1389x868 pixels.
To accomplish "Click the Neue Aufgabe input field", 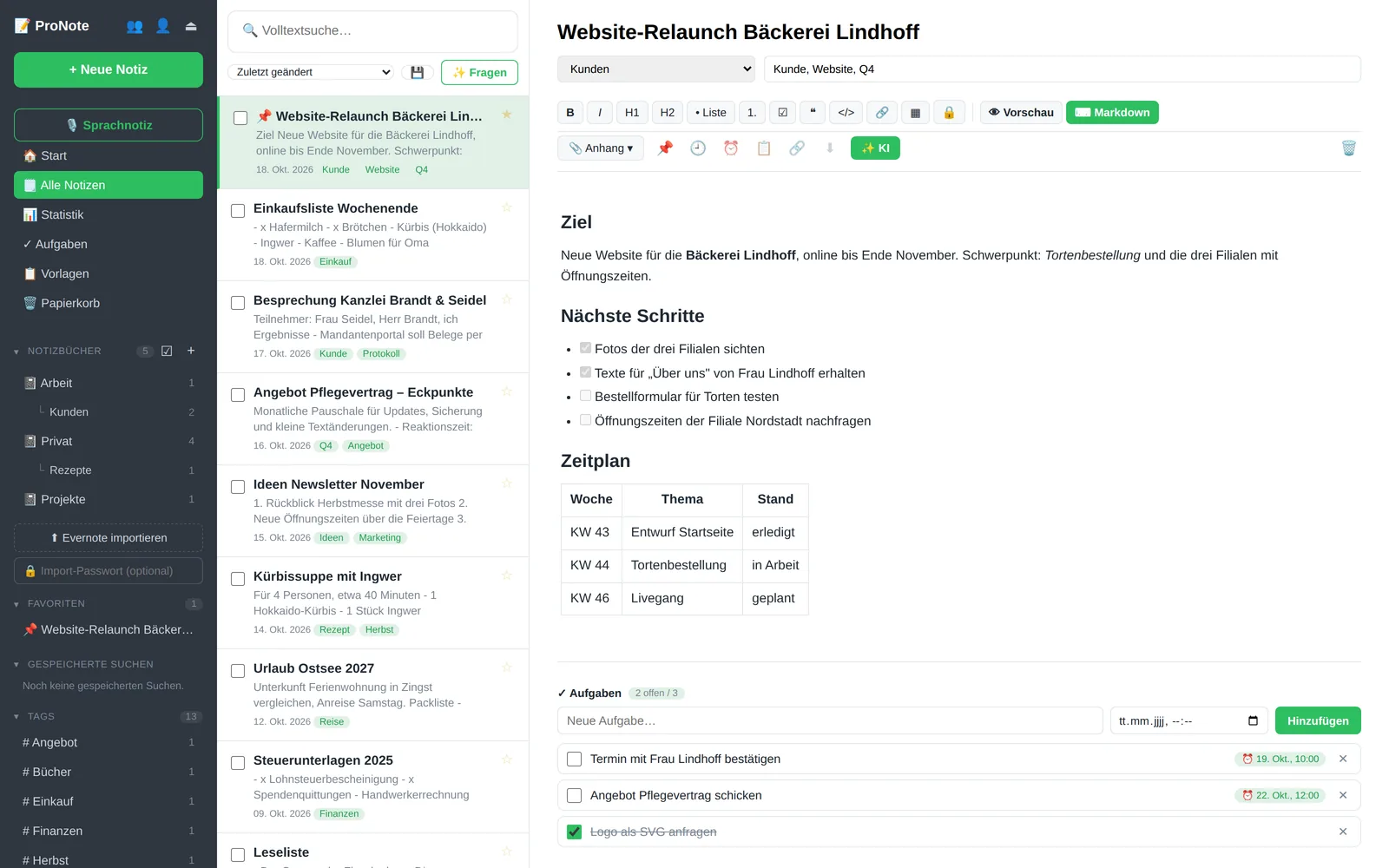I will pos(830,721).
